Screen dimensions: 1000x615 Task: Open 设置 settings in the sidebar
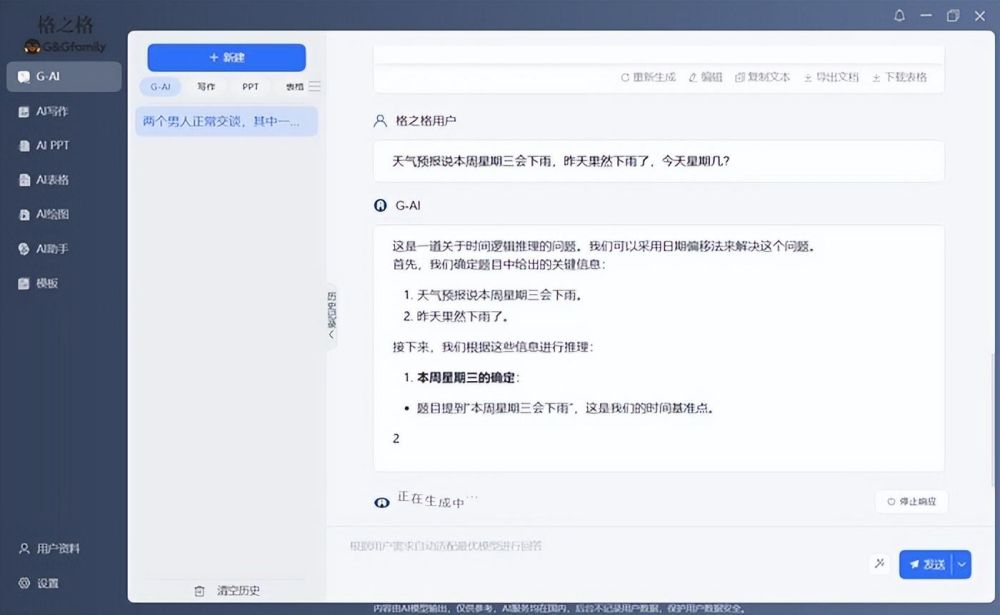[x=40, y=583]
